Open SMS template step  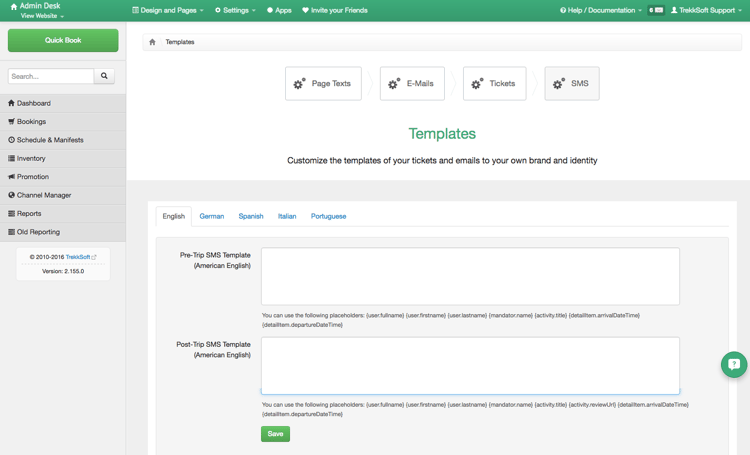(572, 84)
